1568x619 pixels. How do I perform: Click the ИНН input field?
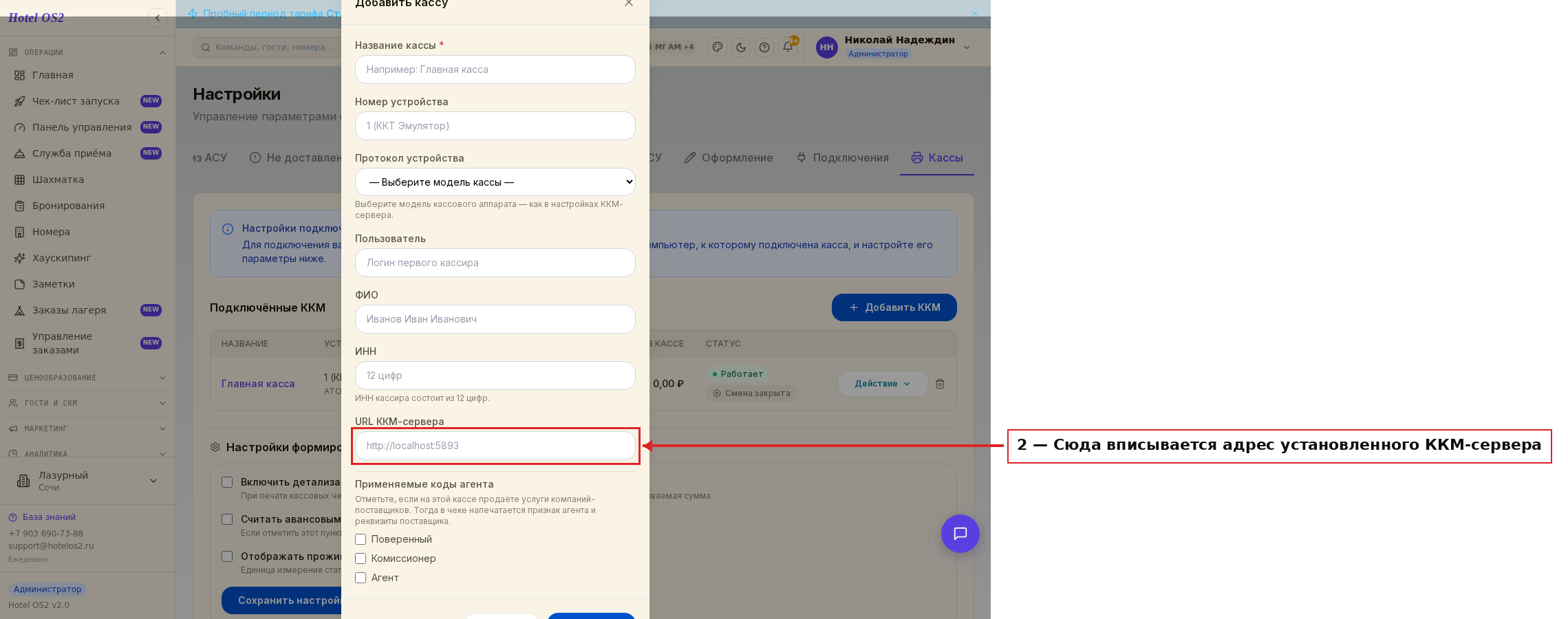(495, 376)
